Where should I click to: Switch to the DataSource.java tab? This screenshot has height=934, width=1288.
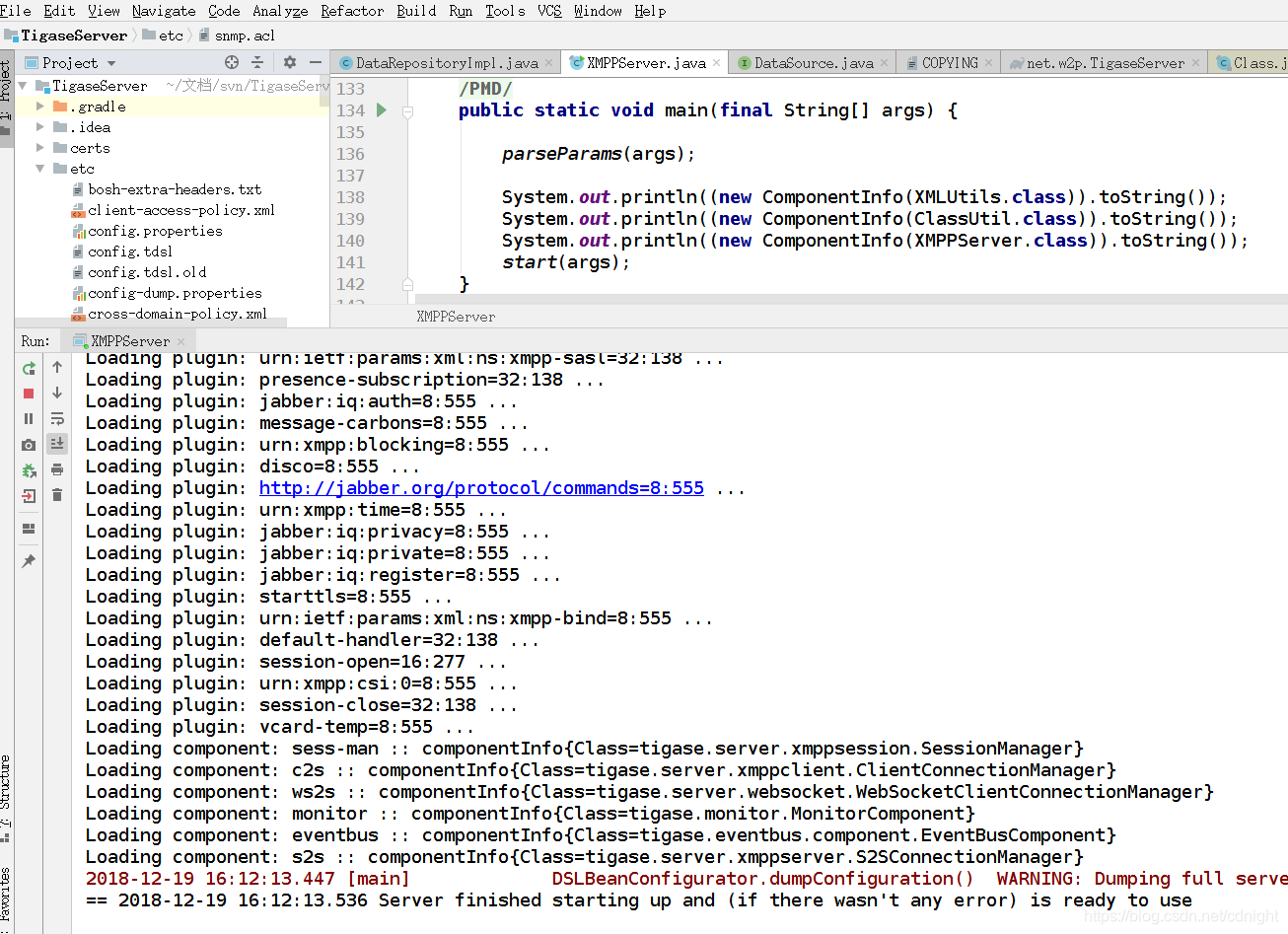pos(814,63)
